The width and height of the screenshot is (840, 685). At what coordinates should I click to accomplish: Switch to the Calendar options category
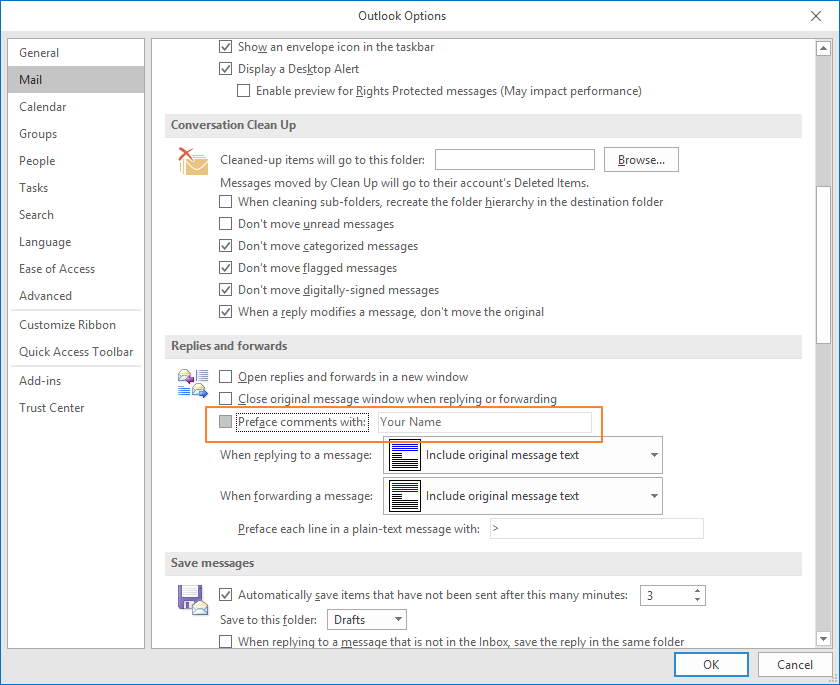pyautogui.click(x=43, y=107)
